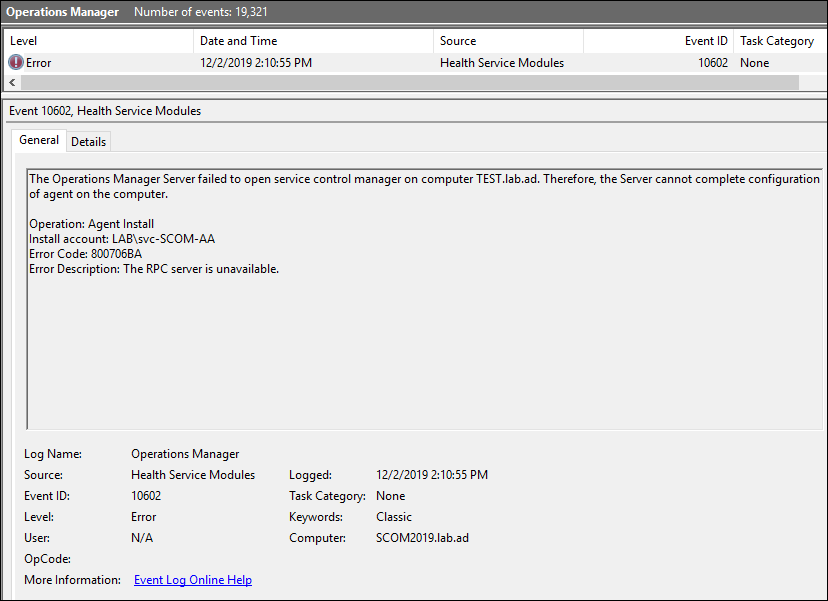The image size is (828, 601).
Task: Sort by the Source column header
Action: click(509, 41)
